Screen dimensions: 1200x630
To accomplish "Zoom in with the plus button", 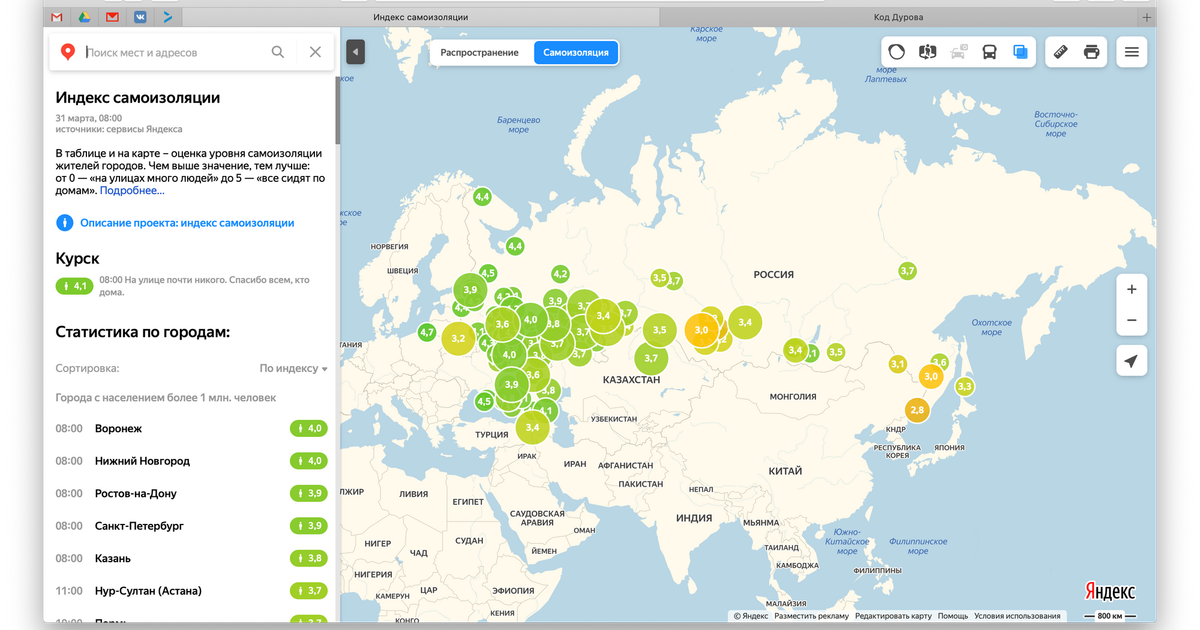I will [1131, 289].
